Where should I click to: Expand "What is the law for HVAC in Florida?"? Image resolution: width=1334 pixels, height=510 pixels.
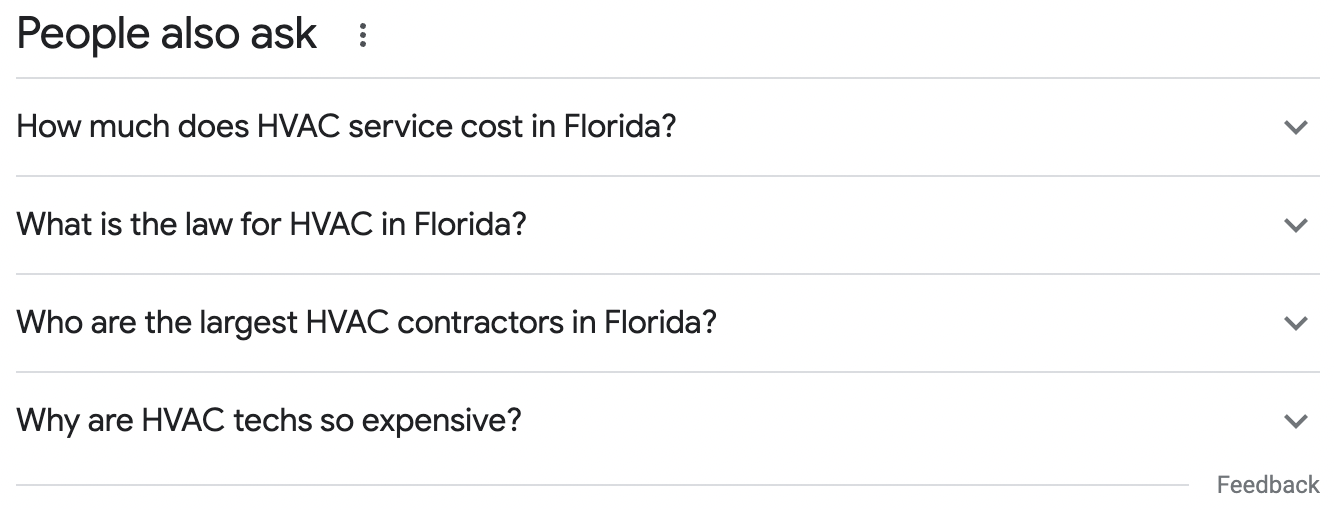[x=668, y=225]
